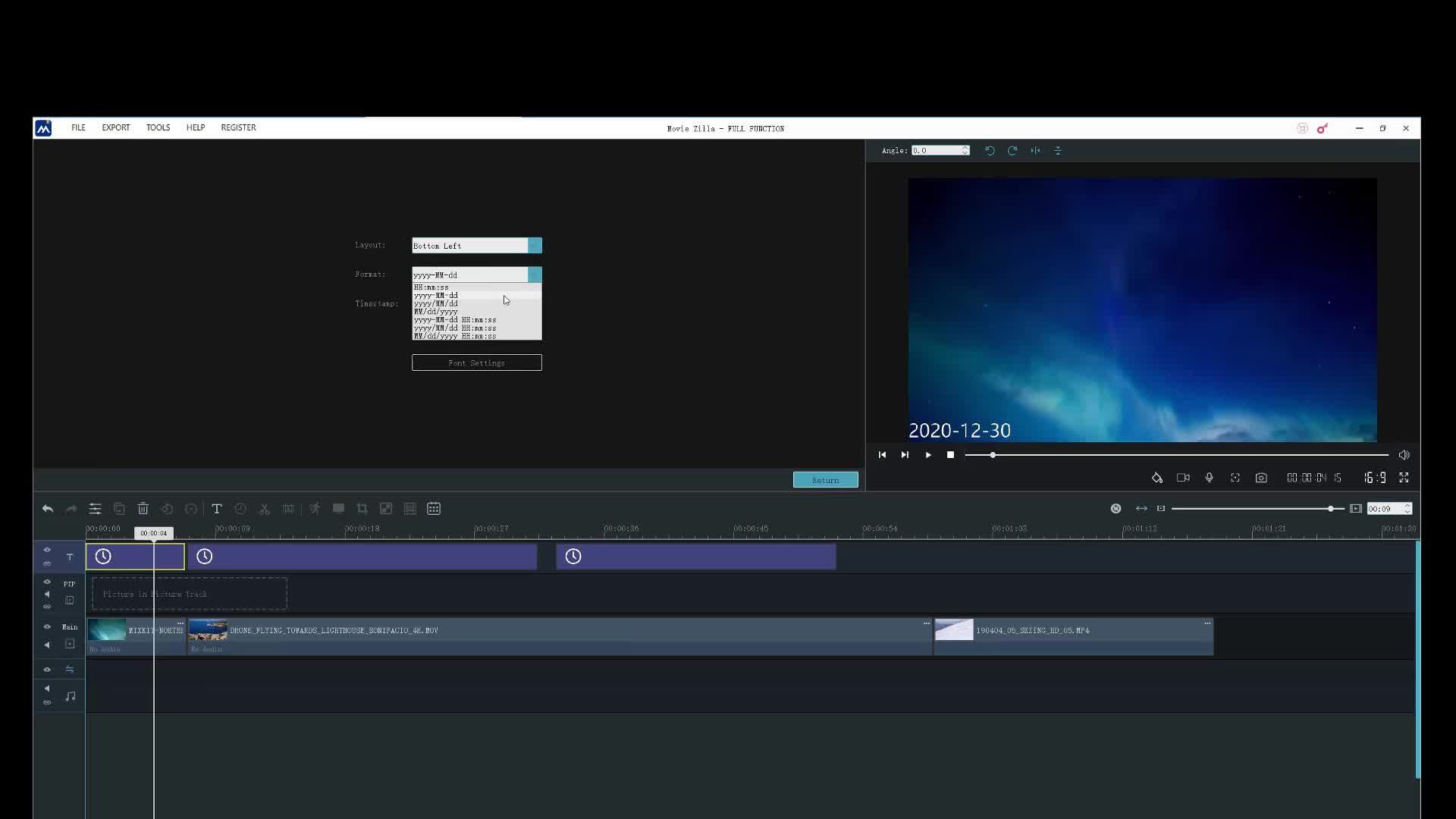Click the timeline marker at 00:00:04
Viewport: 1456px width, 819px height.
(x=153, y=532)
